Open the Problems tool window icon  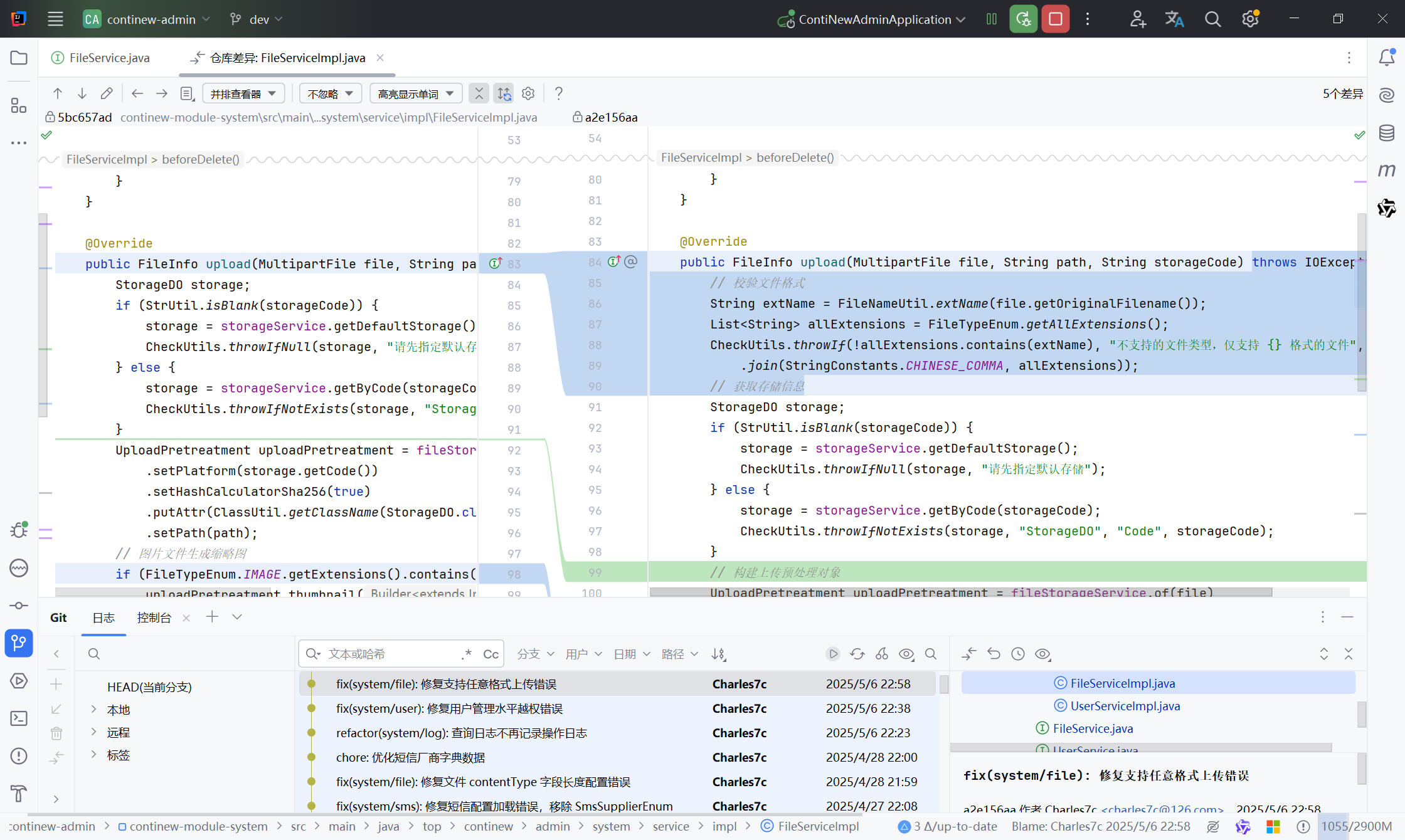19,756
